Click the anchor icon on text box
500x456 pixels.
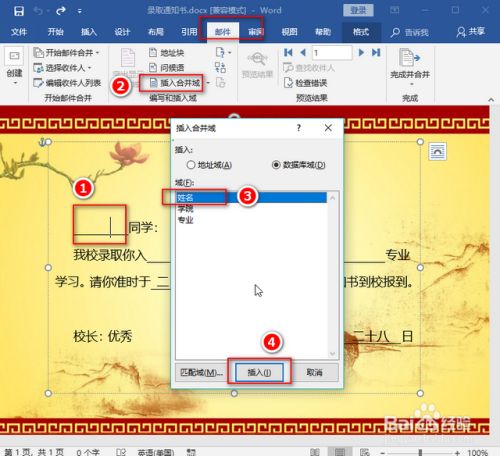tap(42, 142)
